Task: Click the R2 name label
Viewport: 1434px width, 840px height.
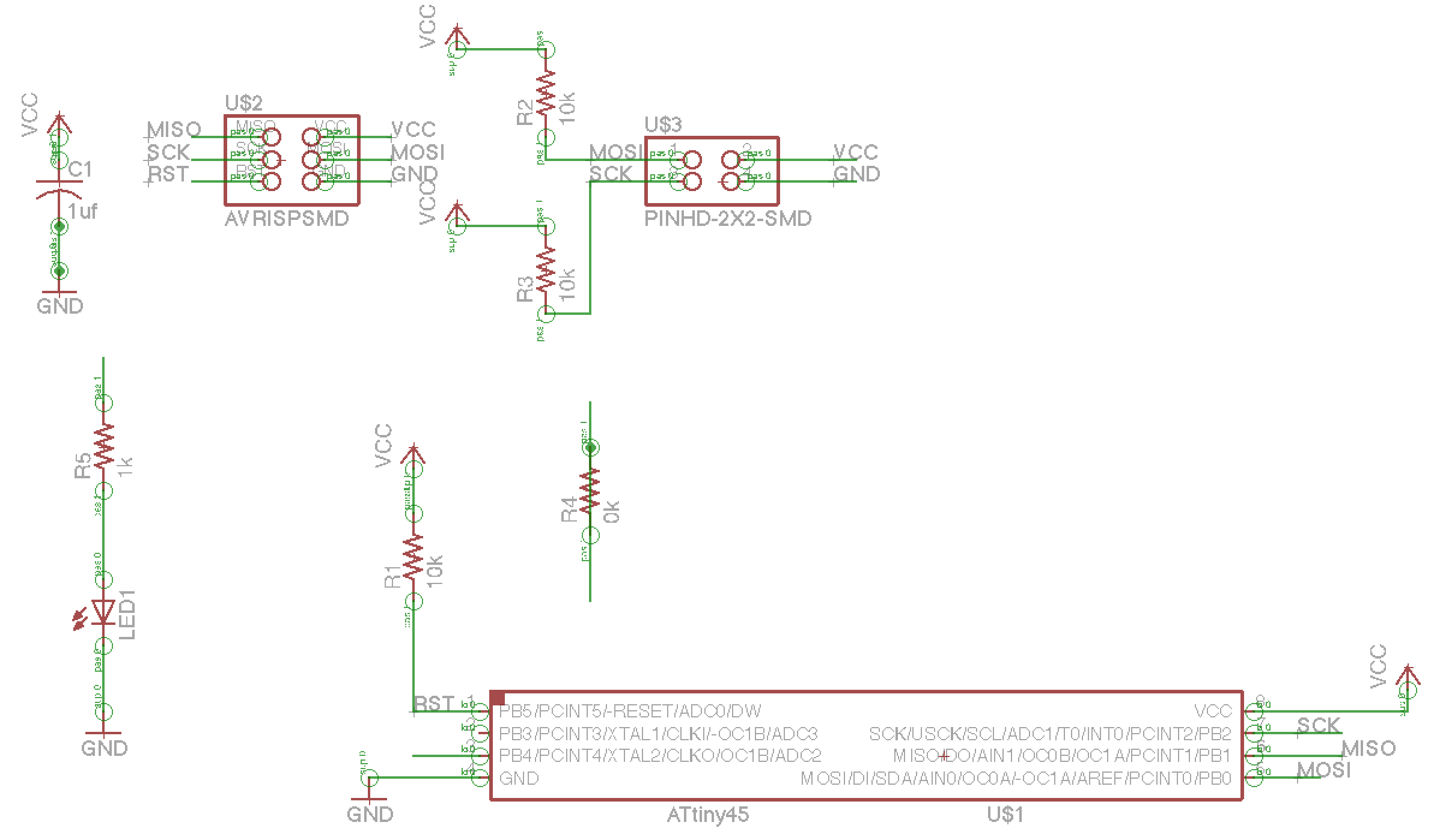Action: (x=525, y=112)
